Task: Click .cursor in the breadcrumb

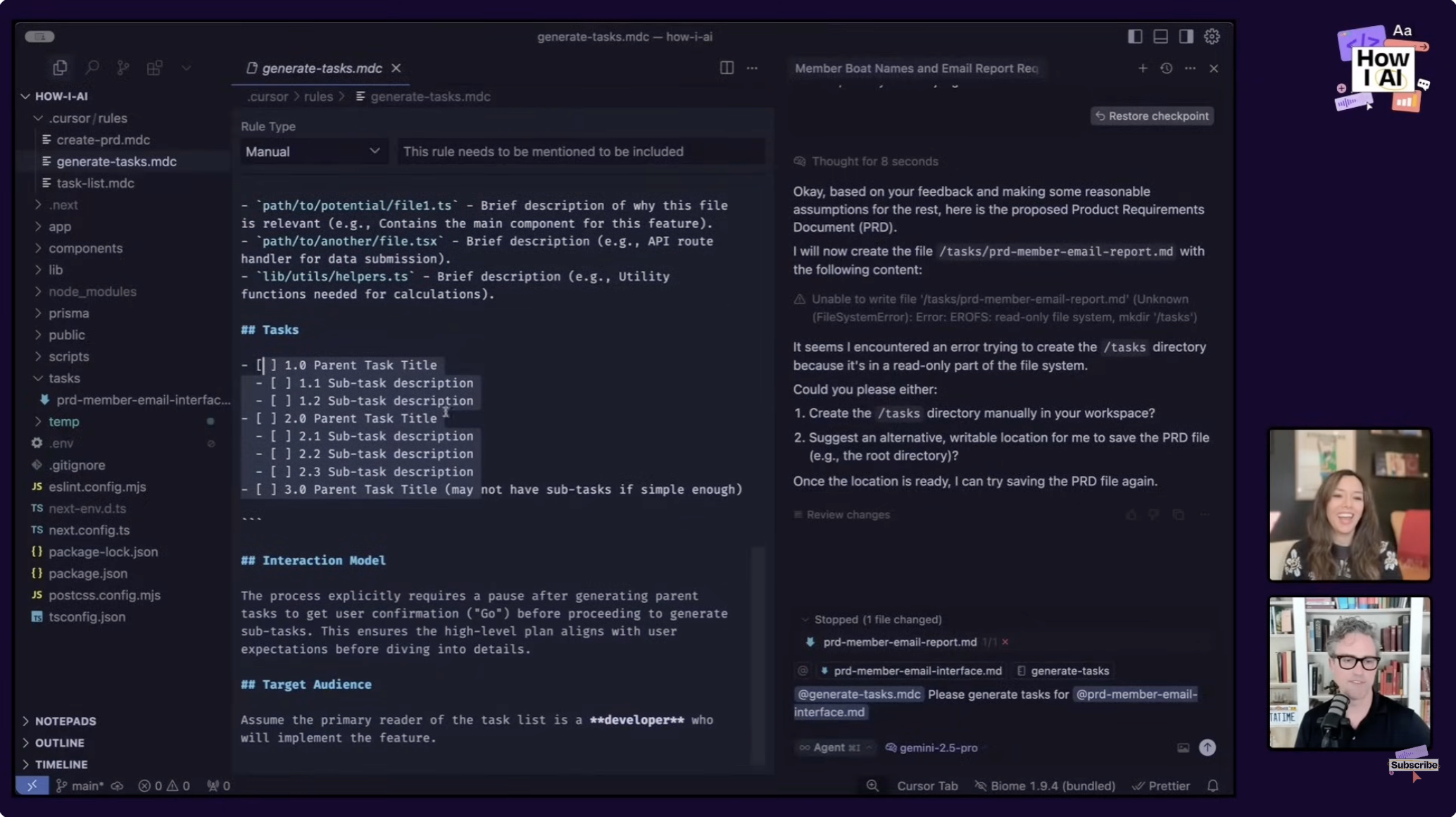Action: point(268,96)
